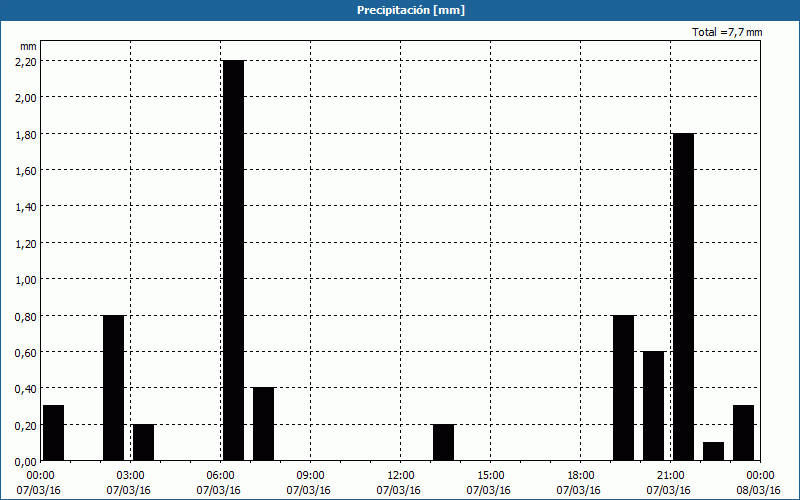This screenshot has height=500, width=800.
Task: Click the '21:00' time axis label
Action: click(x=670, y=476)
